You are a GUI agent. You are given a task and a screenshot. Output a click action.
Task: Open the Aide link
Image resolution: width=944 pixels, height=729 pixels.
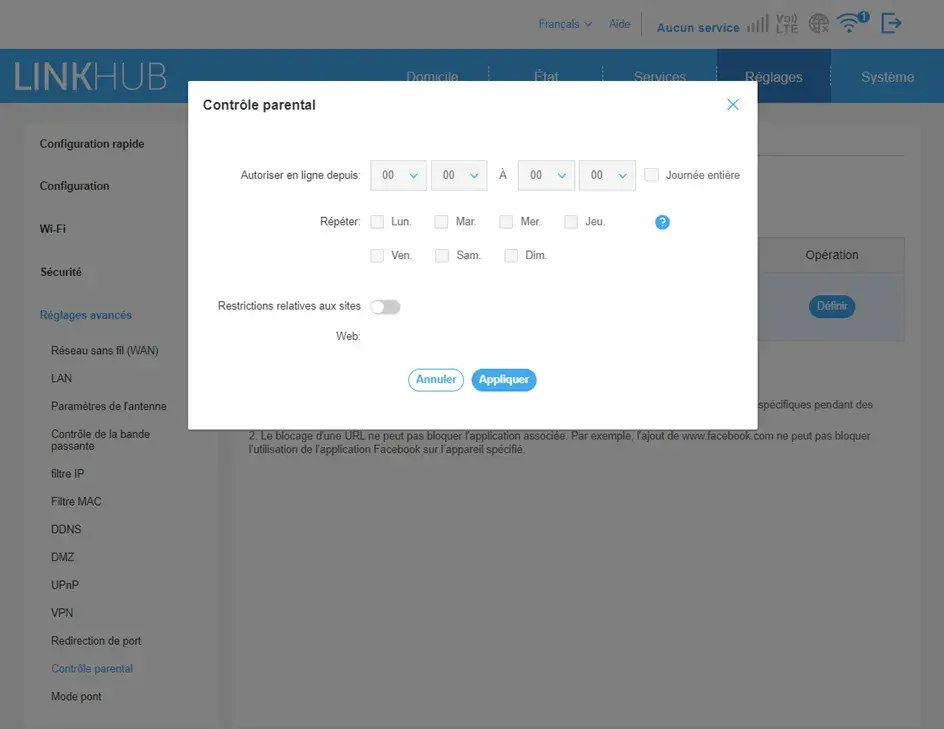click(x=620, y=24)
